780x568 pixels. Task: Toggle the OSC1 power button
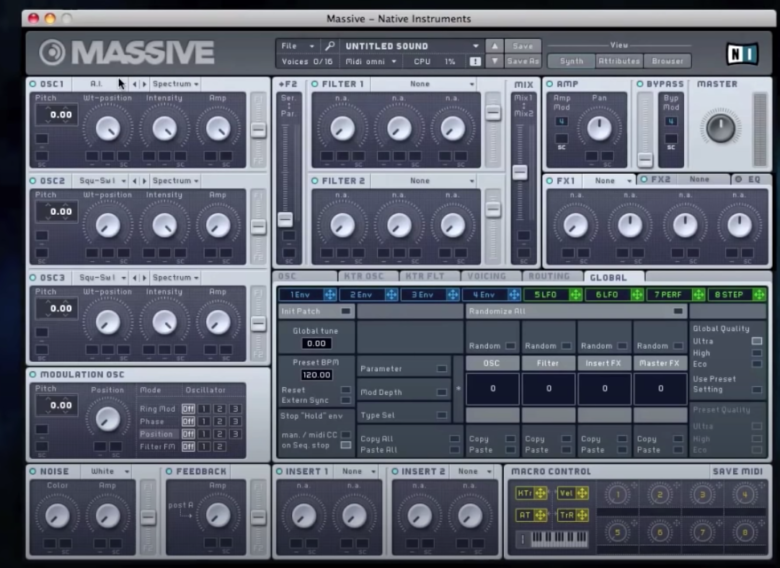[x=33, y=84]
